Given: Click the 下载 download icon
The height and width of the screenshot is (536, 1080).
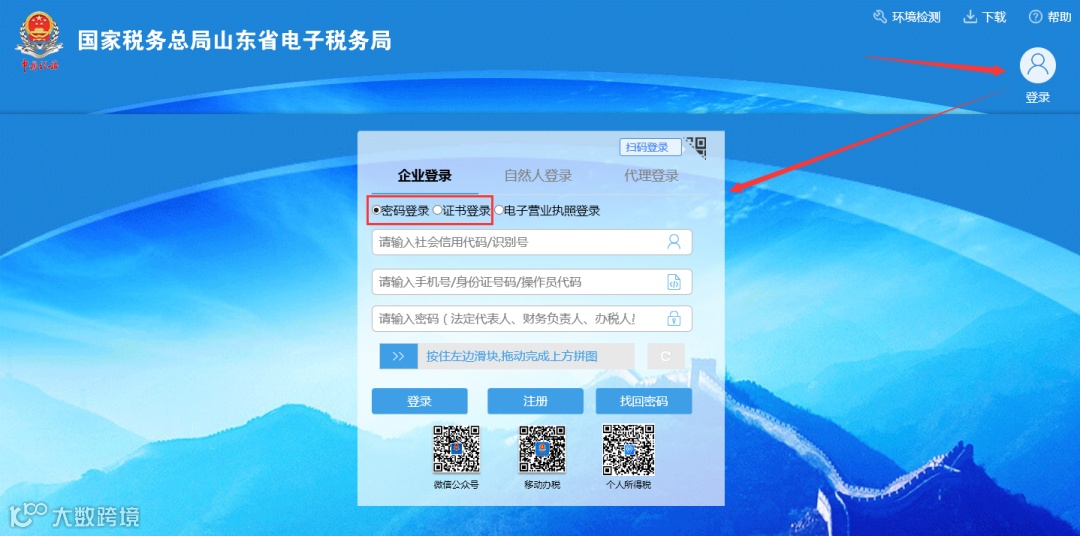Looking at the screenshot, I should point(970,17).
